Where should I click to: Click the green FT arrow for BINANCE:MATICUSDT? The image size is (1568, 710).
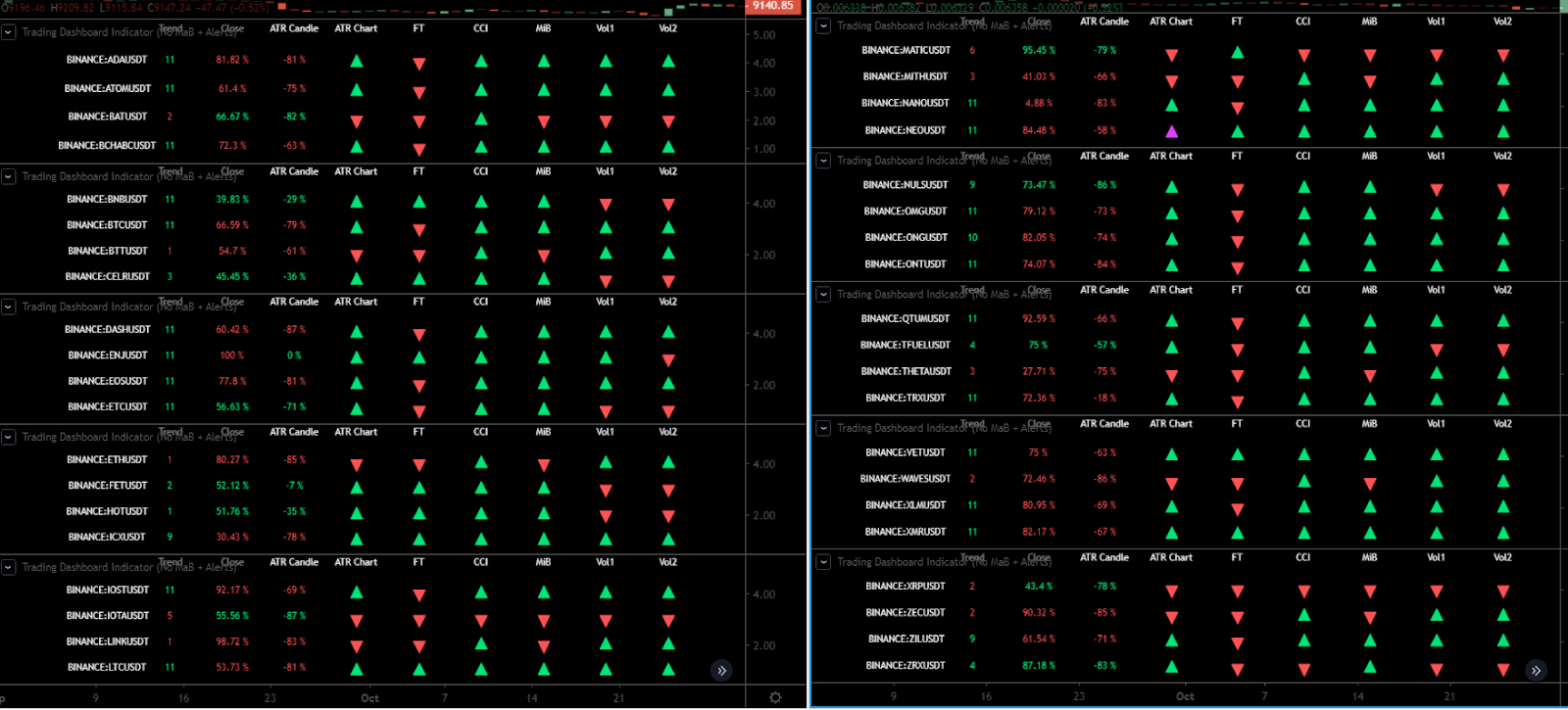(1238, 52)
